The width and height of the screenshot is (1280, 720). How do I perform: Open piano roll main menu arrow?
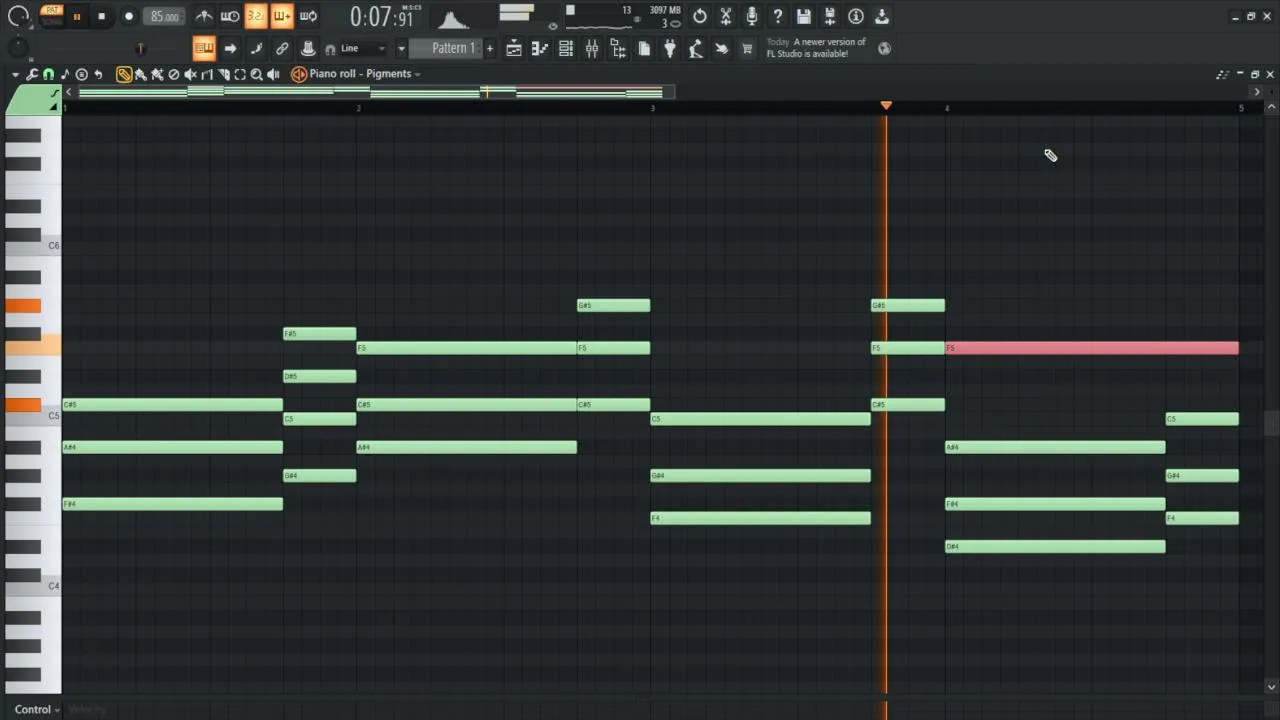tap(15, 74)
